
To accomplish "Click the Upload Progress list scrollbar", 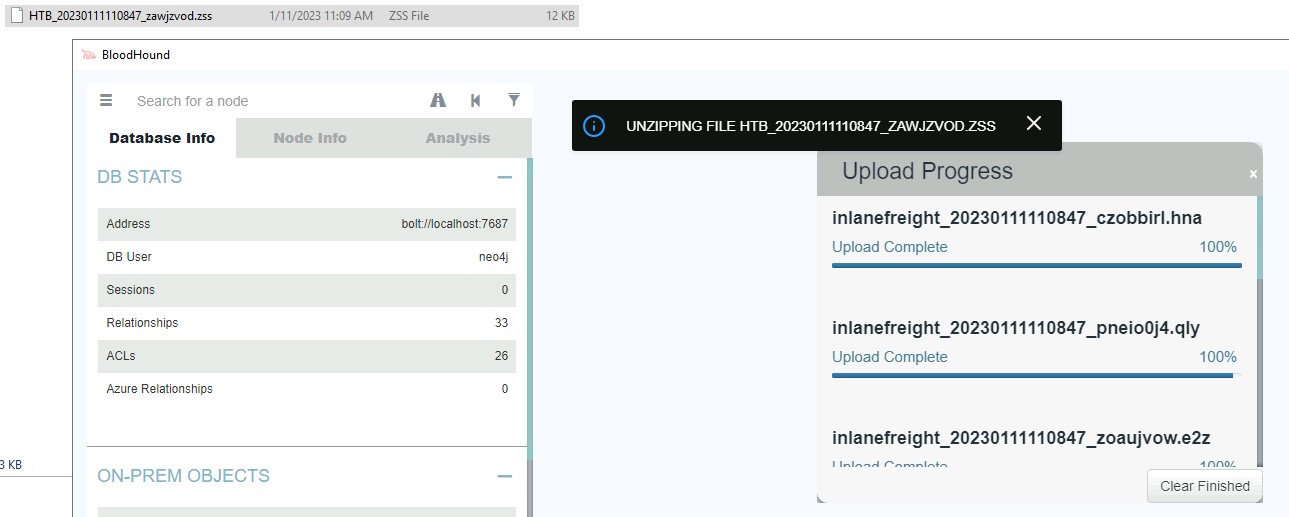I will 1260,237.
